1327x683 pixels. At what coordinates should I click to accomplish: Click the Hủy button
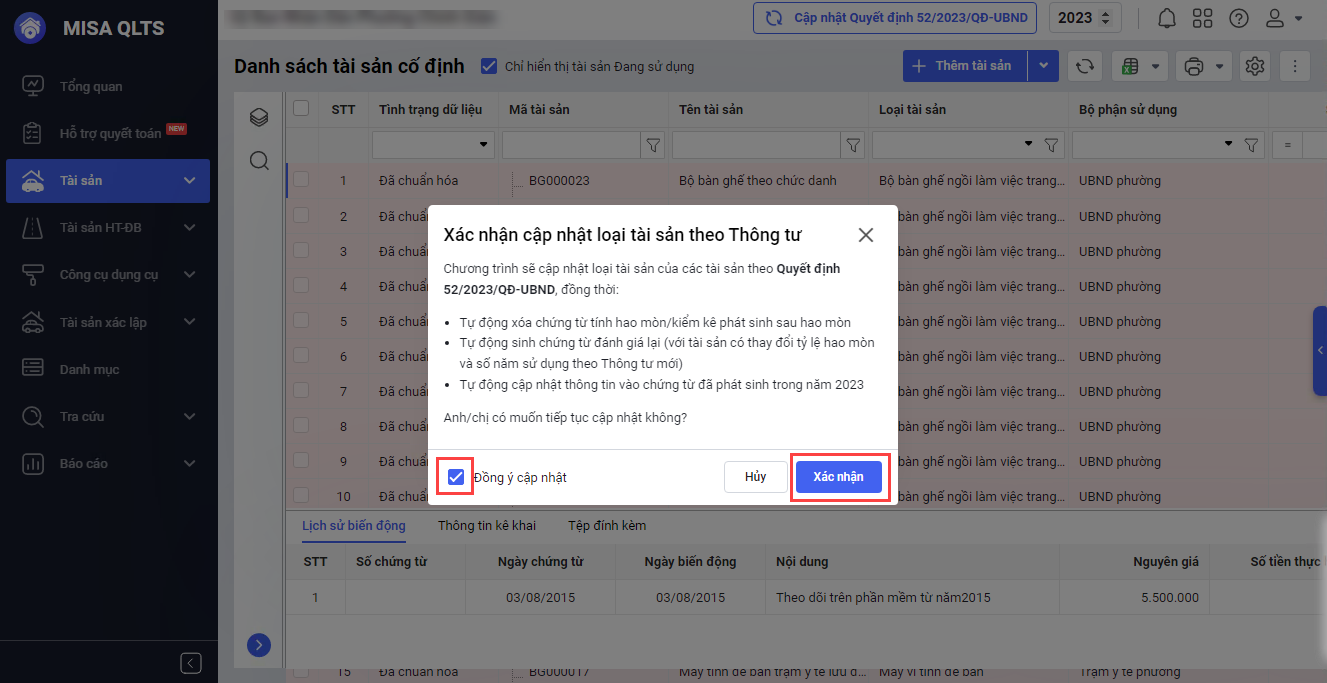(x=755, y=477)
